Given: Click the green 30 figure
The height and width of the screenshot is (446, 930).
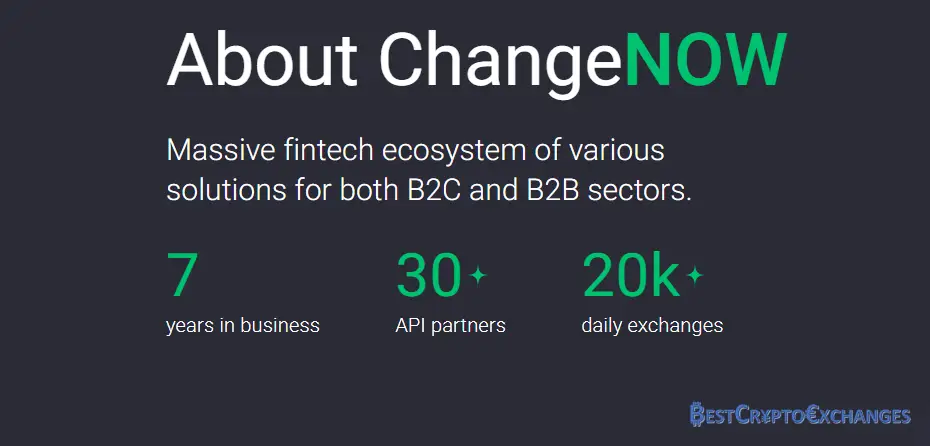Looking at the screenshot, I should pos(429,275).
